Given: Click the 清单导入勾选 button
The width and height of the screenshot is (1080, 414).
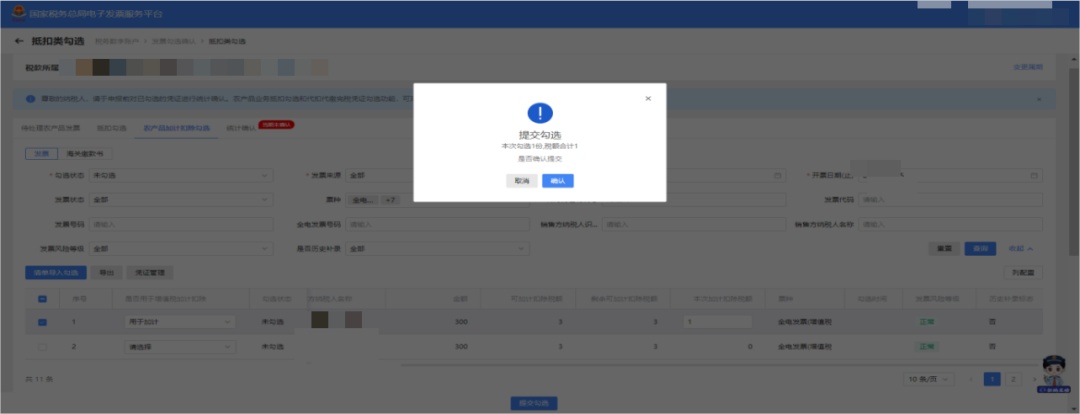Looking at the screenshot, I should coord(56,273).
